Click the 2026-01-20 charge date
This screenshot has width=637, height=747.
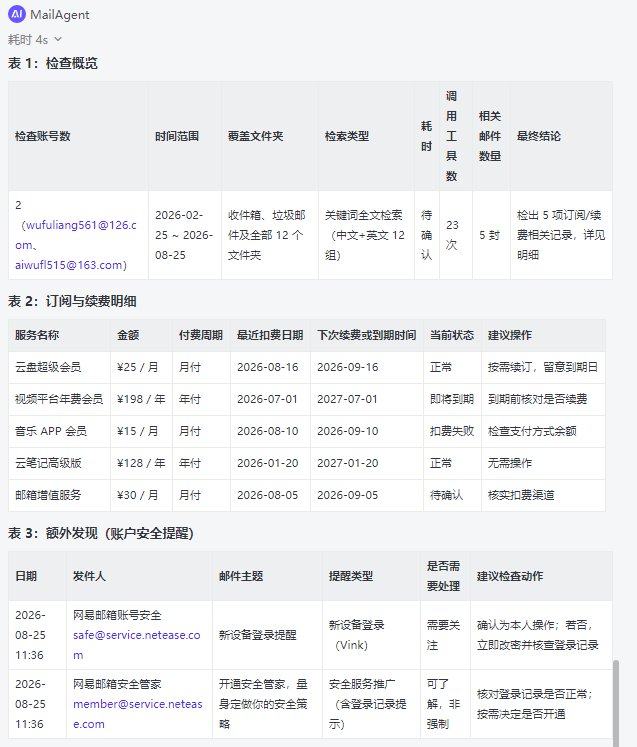pos(268,463)
